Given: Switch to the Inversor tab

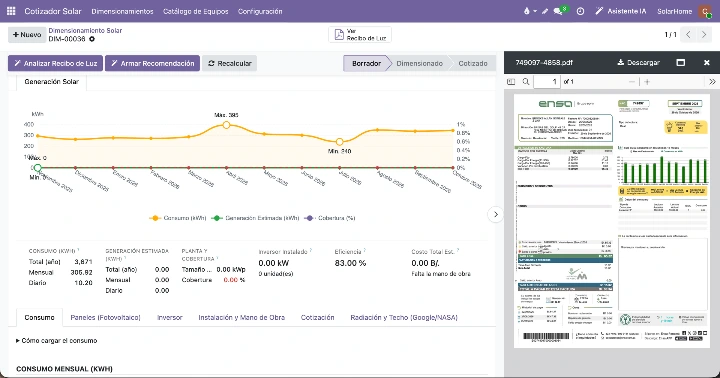Looking at the screenshot, I should (169, 317).
